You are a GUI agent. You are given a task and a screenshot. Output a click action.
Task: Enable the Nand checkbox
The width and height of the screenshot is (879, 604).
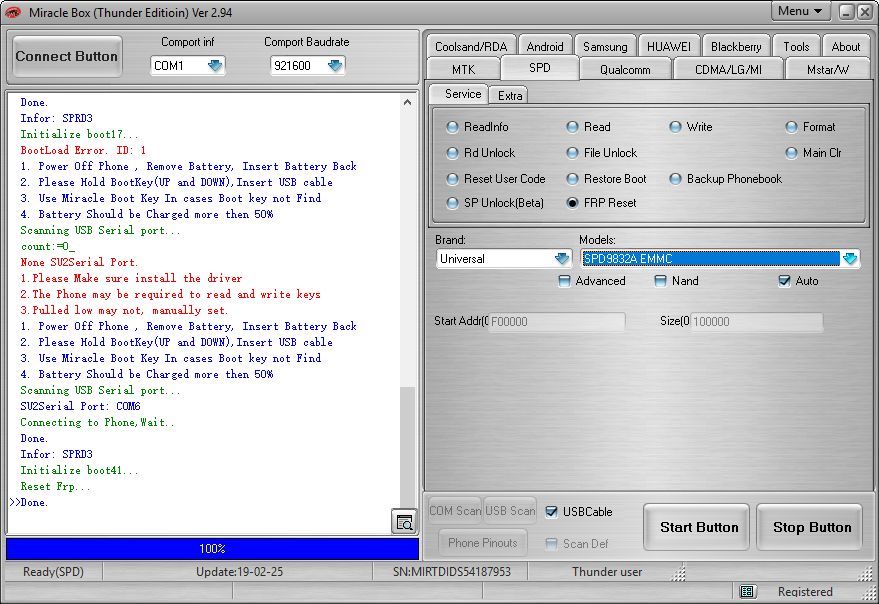661,281
